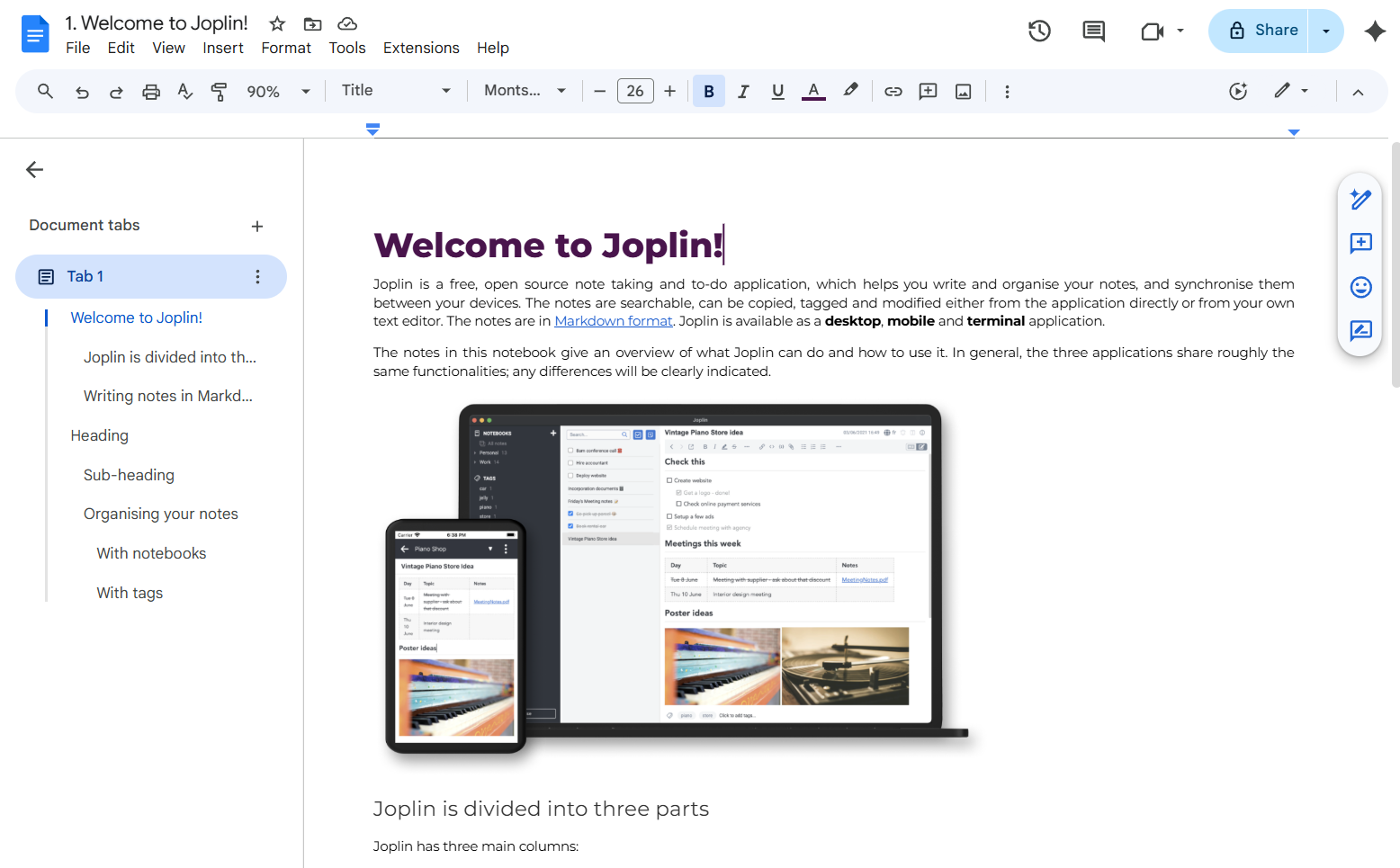Open the paragraph styles dropdown
Viewport: 1400px width, 868px height.
396,91
